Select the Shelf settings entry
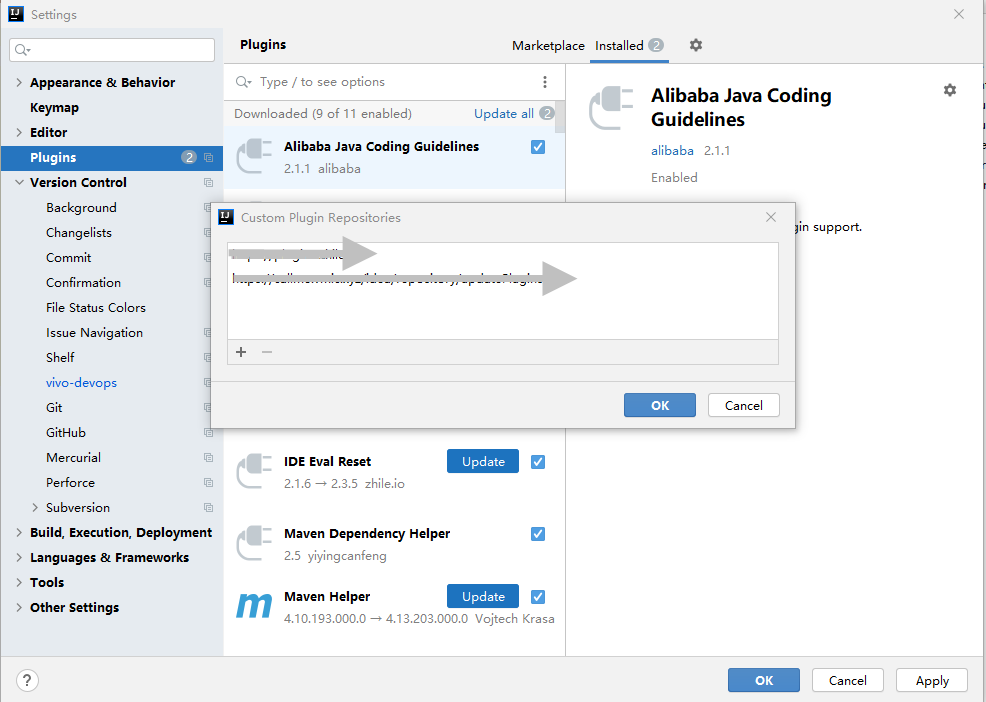 coord(60,357)
